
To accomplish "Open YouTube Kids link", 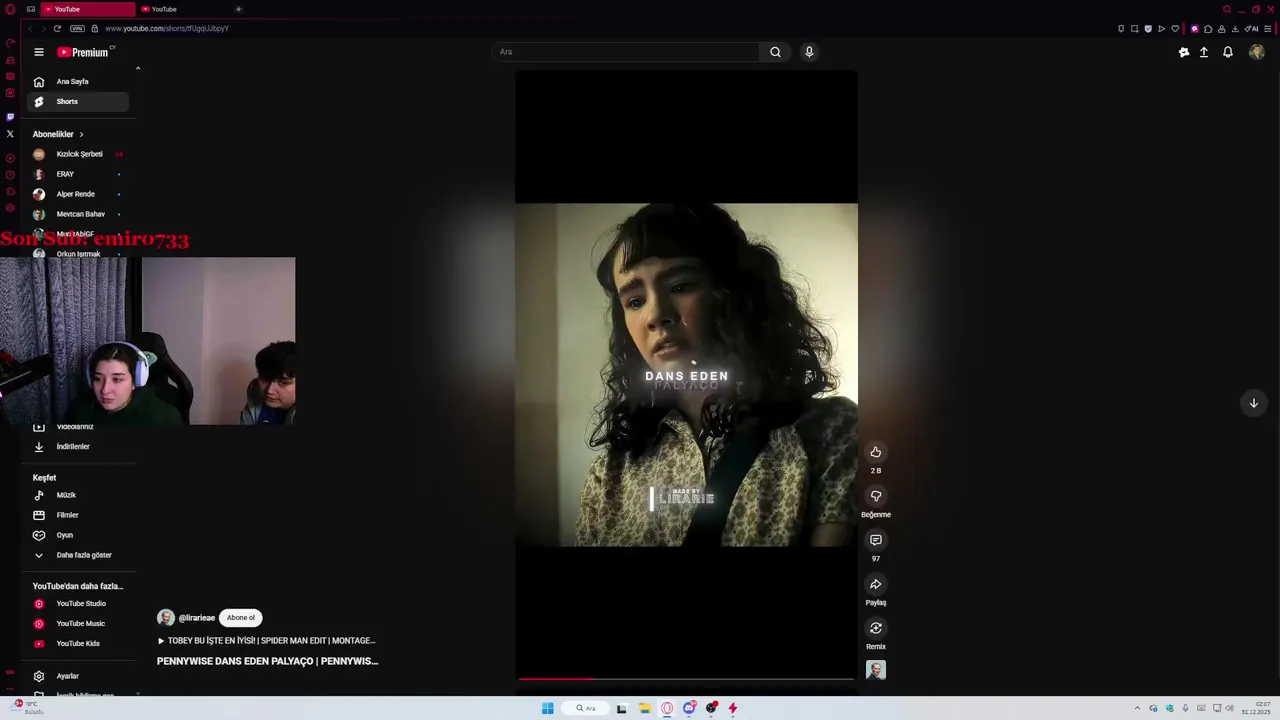I will [76, 644].
